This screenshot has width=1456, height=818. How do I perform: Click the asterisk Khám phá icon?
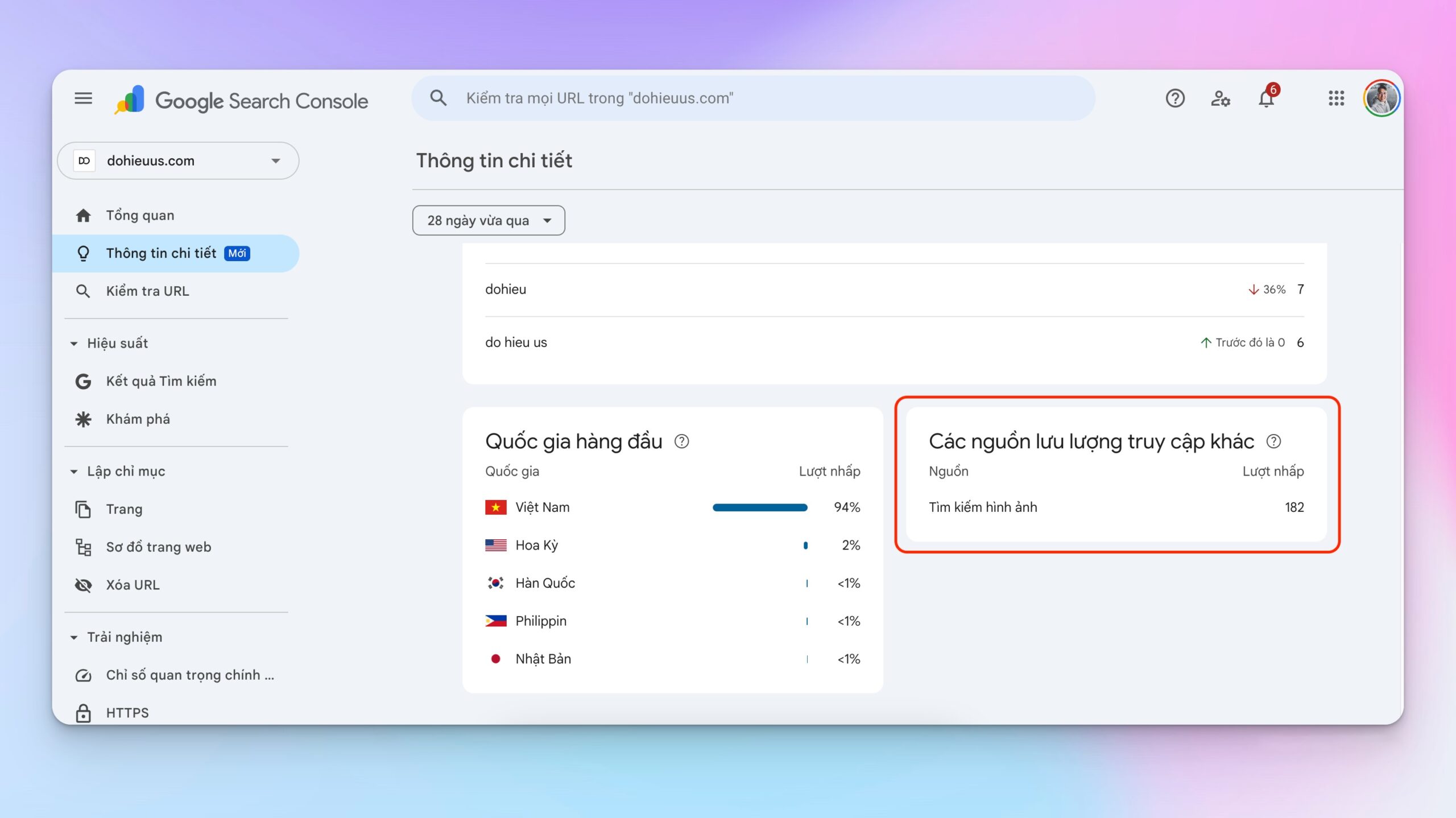83,419
